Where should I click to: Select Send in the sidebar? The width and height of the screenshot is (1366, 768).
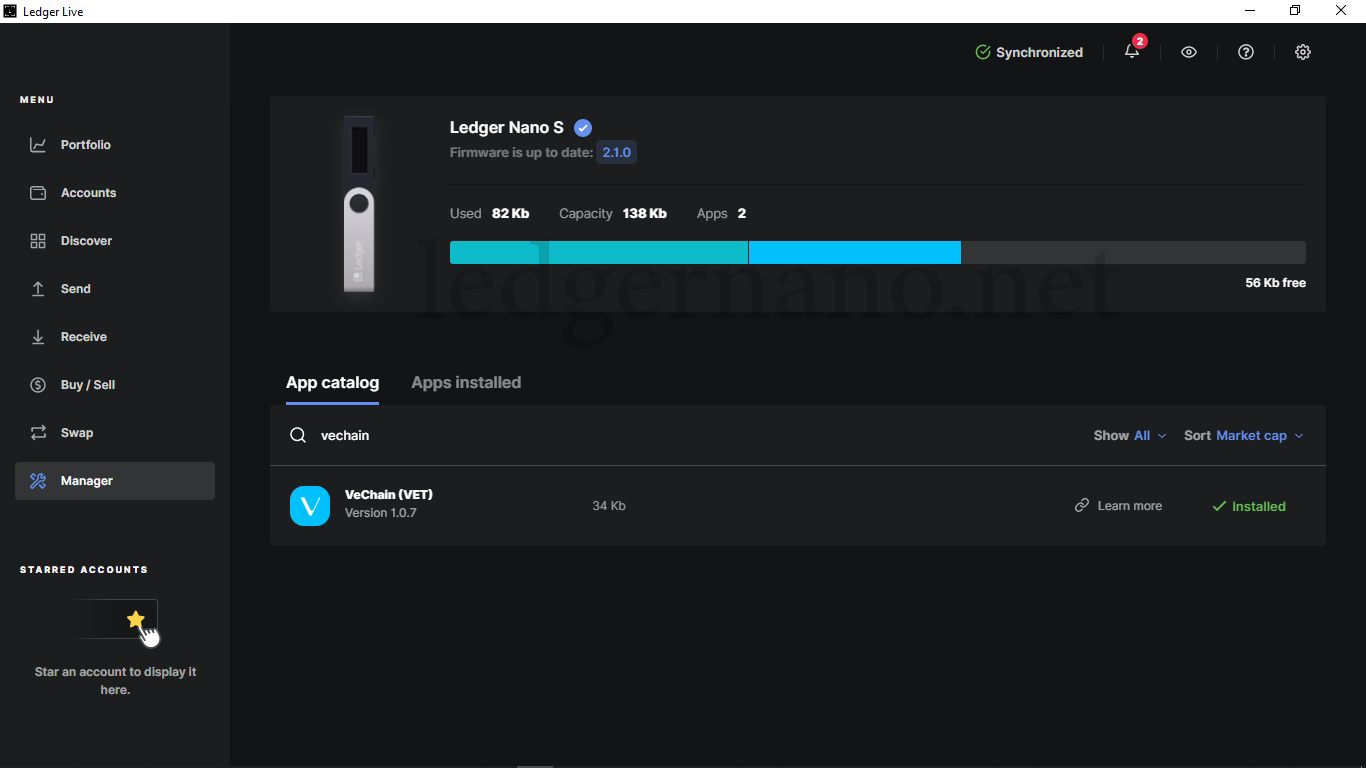[115, 289]
